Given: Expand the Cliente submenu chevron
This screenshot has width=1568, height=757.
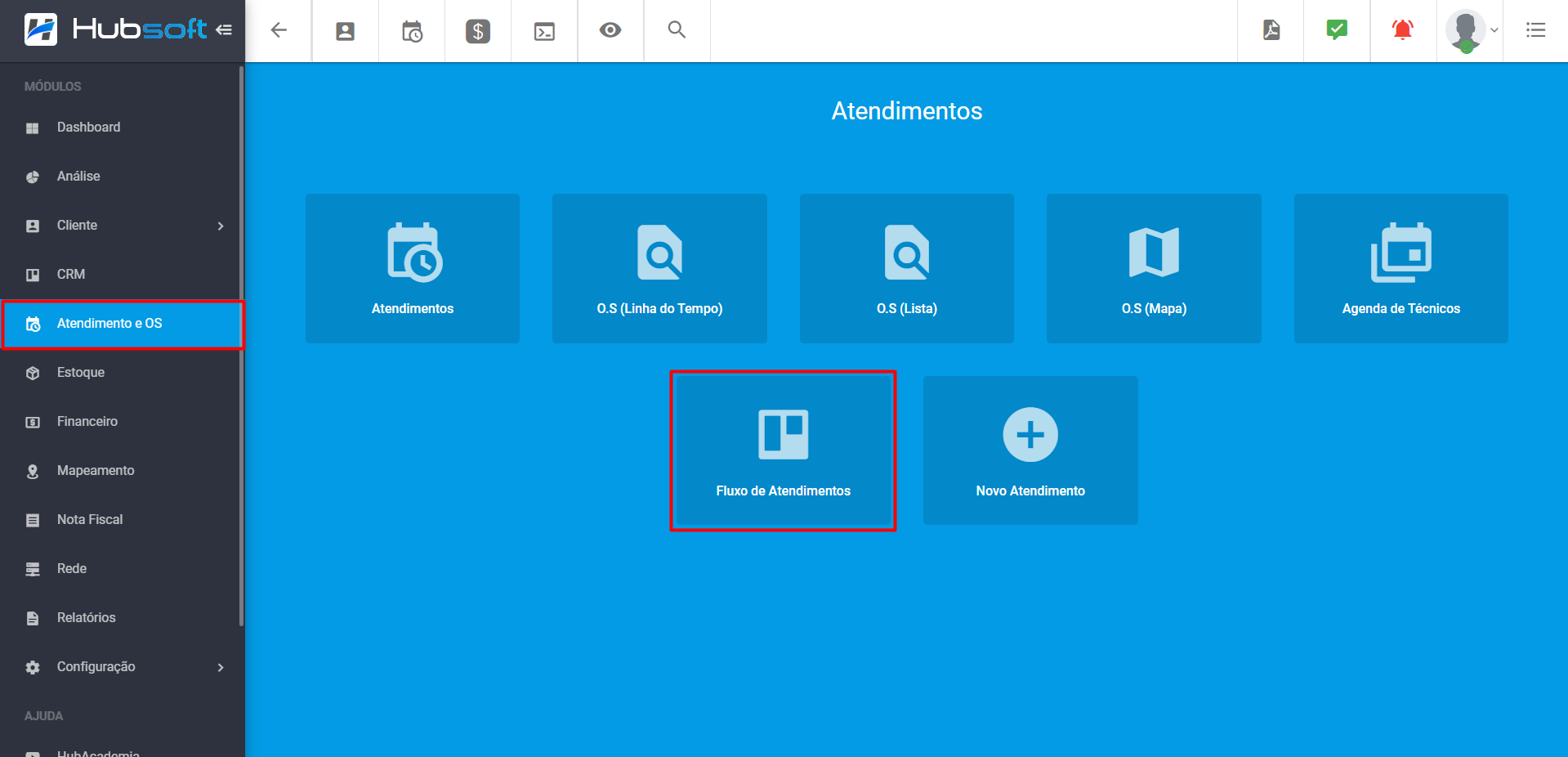Looking at the screenshot, I should (221, 226).
